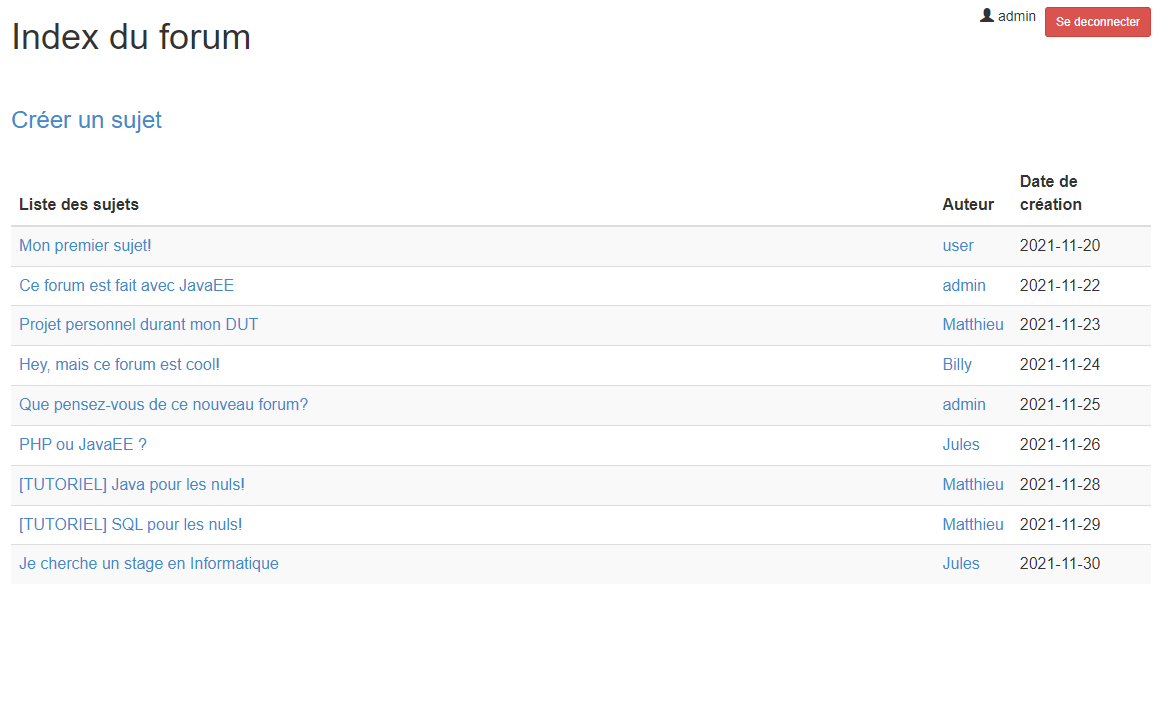This screenshot has width=1169, height=701.
Task: Visit Billy's author profile
Action: pyautogui.click(x=957, y=365)
